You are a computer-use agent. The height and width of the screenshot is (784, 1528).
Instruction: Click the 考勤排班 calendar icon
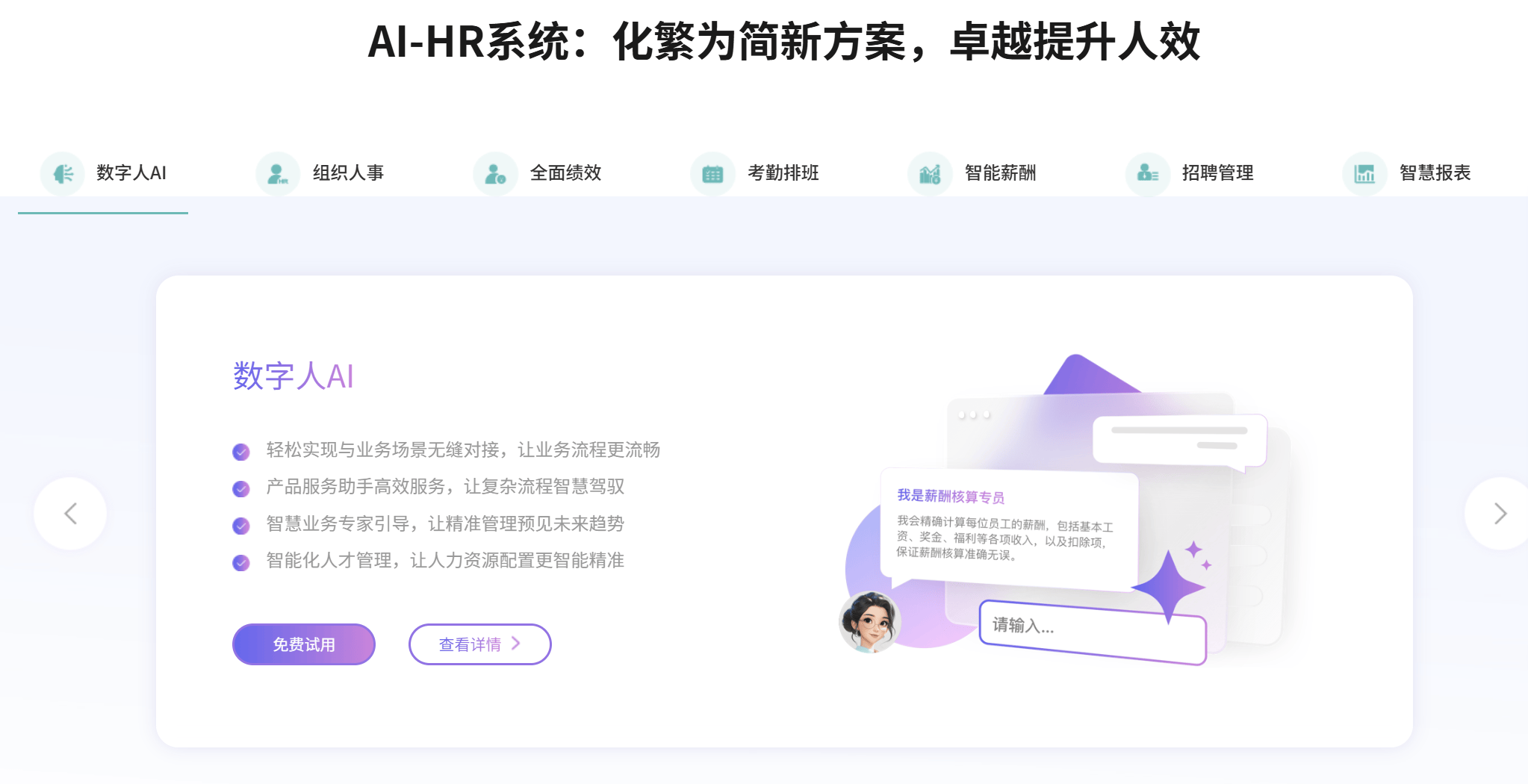[712, 174]
